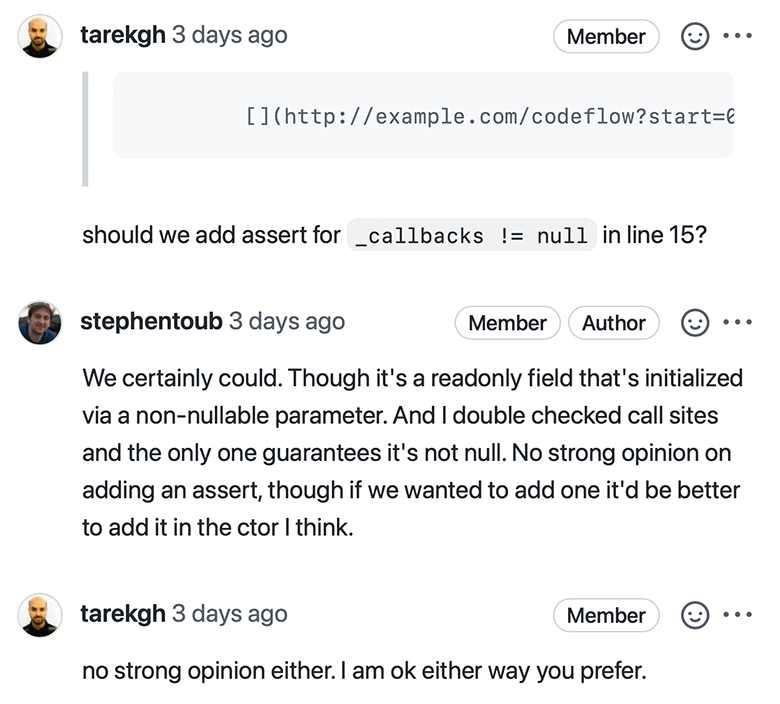
Task: Click the Author badge on stephentoub's comment
Action: point(613,323)
